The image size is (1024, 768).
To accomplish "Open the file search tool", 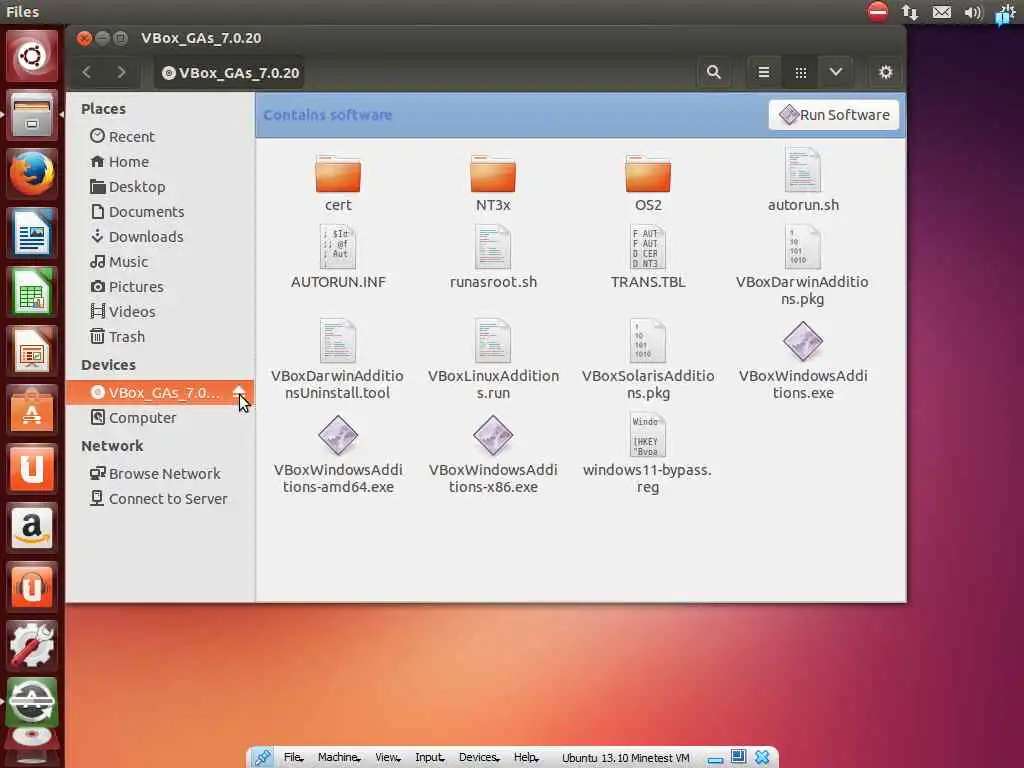I will (x=714, y=72).
